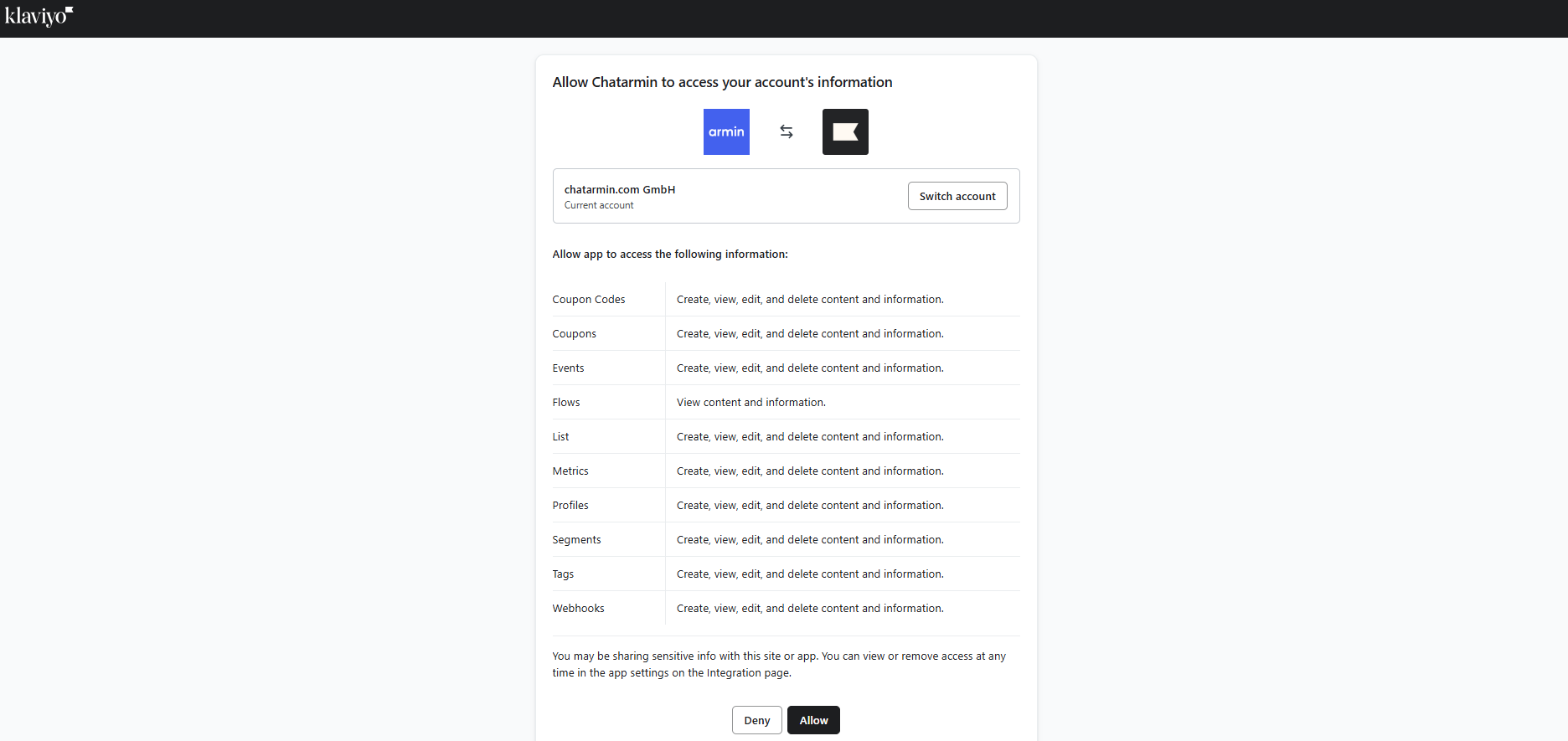Click the Events scope label
Screen dimensions: 1568x741
point(568,368)
